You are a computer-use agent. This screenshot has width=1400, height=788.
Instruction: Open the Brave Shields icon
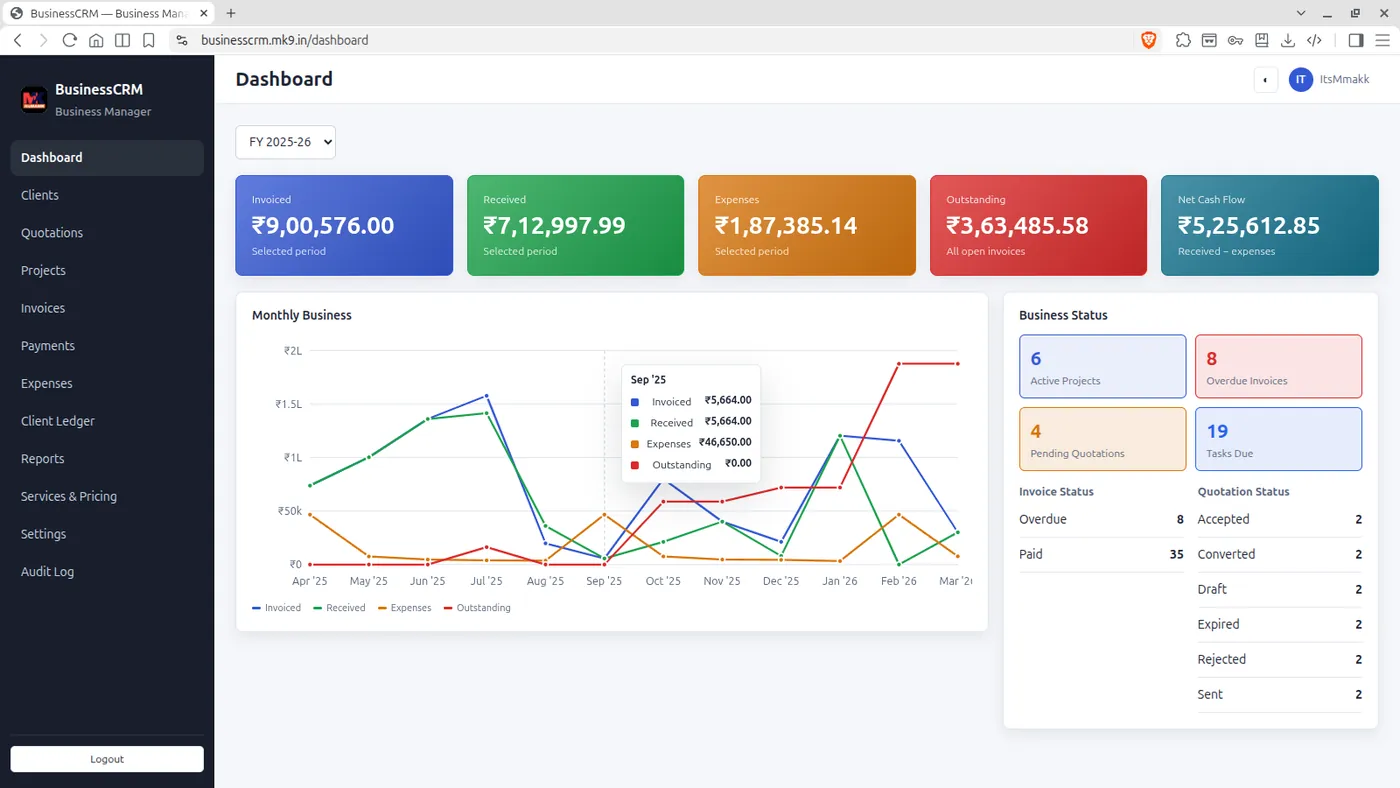(x=1149, y=40)
